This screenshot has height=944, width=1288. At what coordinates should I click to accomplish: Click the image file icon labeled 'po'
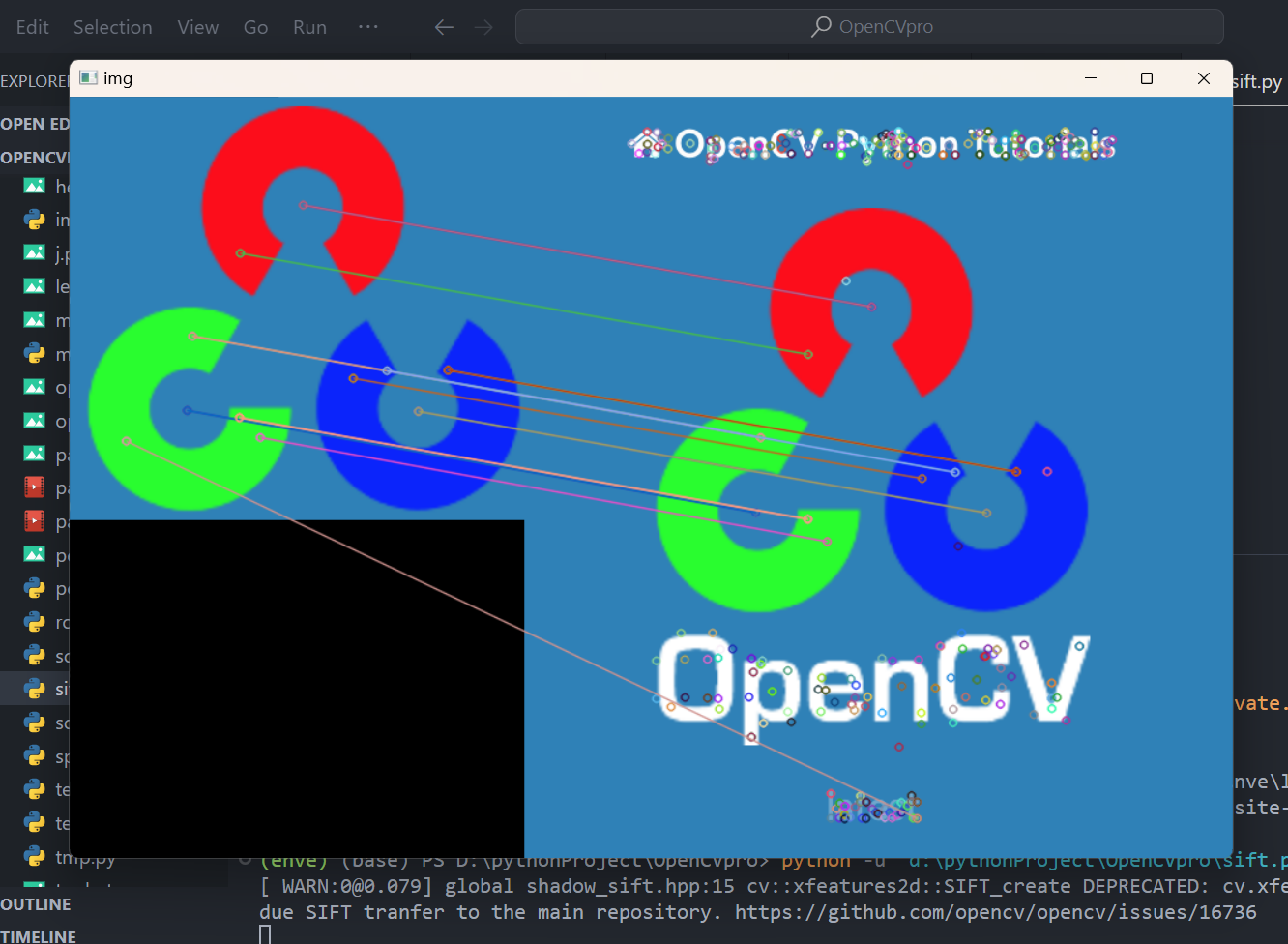(x=35, y=555)
